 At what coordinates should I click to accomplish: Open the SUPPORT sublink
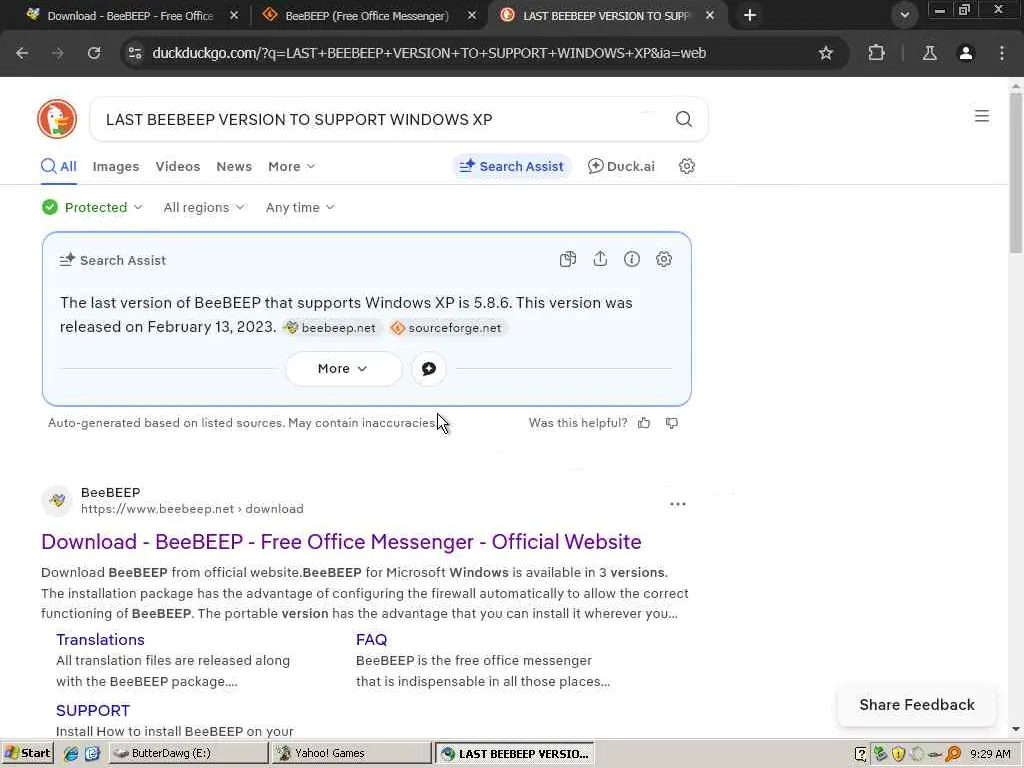[93, 711]
